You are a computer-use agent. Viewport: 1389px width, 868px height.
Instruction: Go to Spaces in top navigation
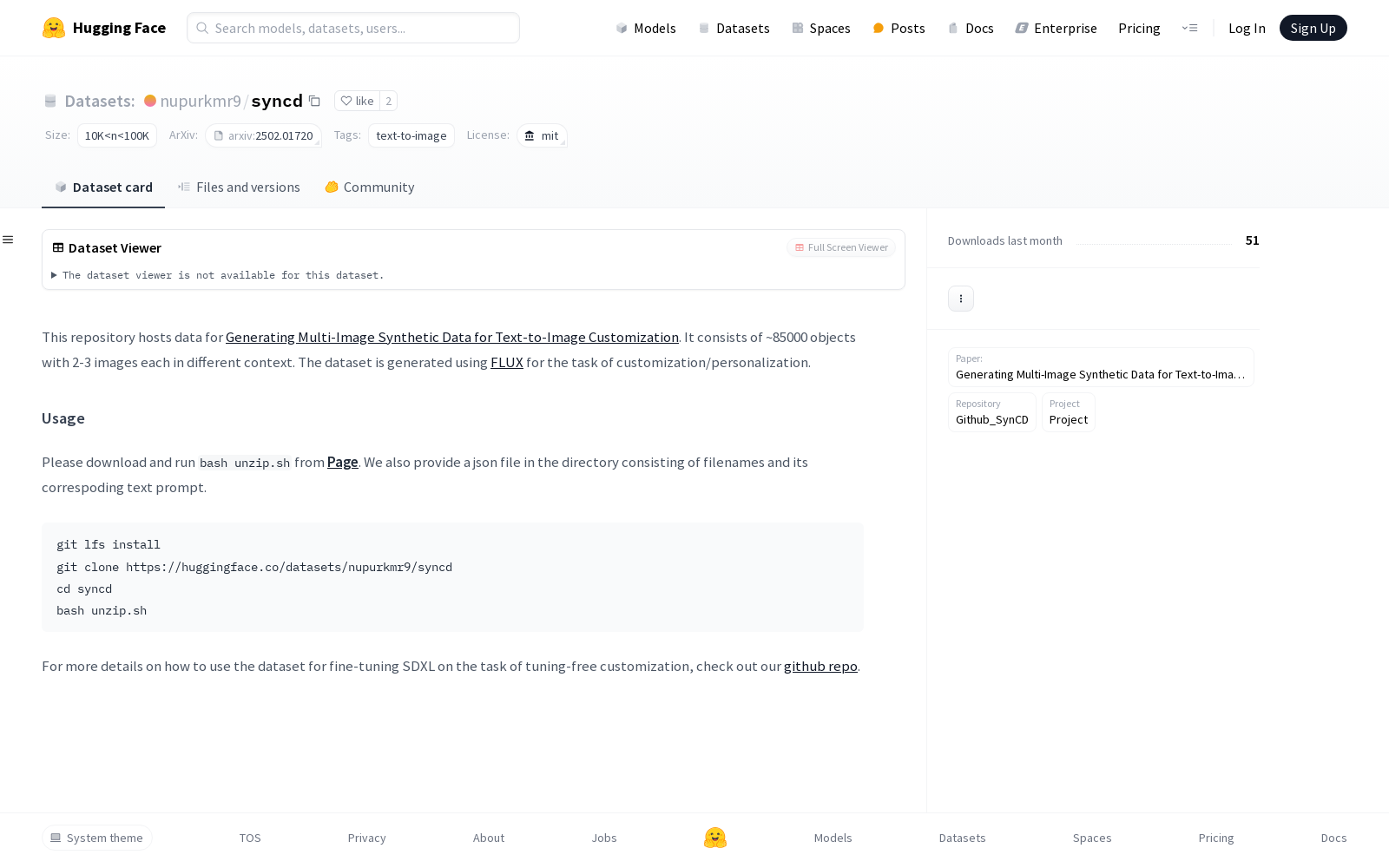(x=821, y=28)
